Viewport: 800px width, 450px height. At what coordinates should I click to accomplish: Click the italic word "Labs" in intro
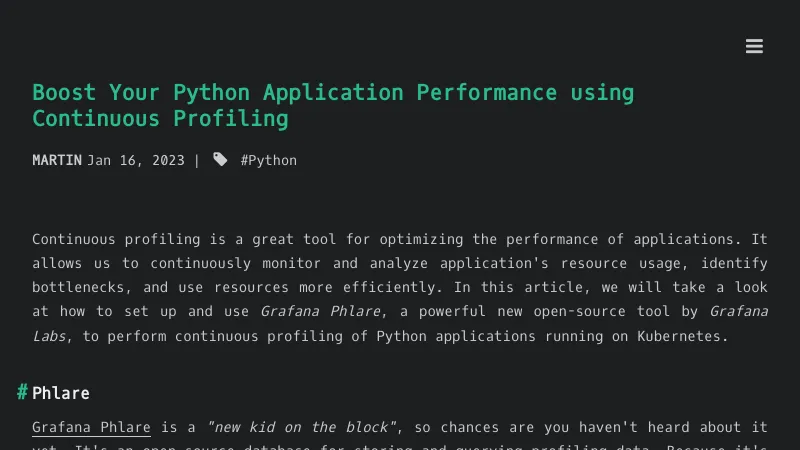pos(49,336)
